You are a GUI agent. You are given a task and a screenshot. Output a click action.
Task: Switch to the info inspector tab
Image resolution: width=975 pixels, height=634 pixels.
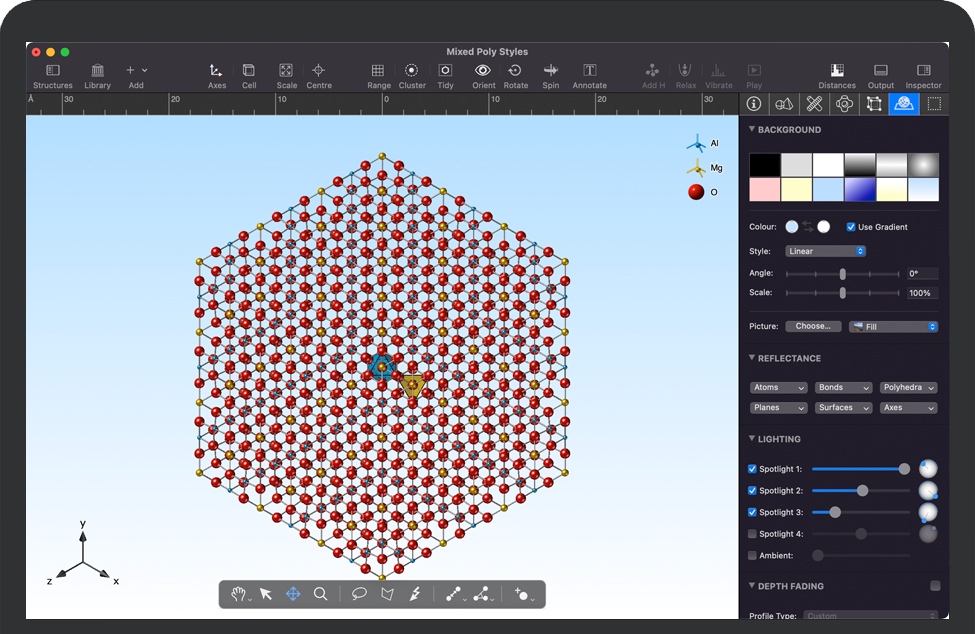coord(754,104)
